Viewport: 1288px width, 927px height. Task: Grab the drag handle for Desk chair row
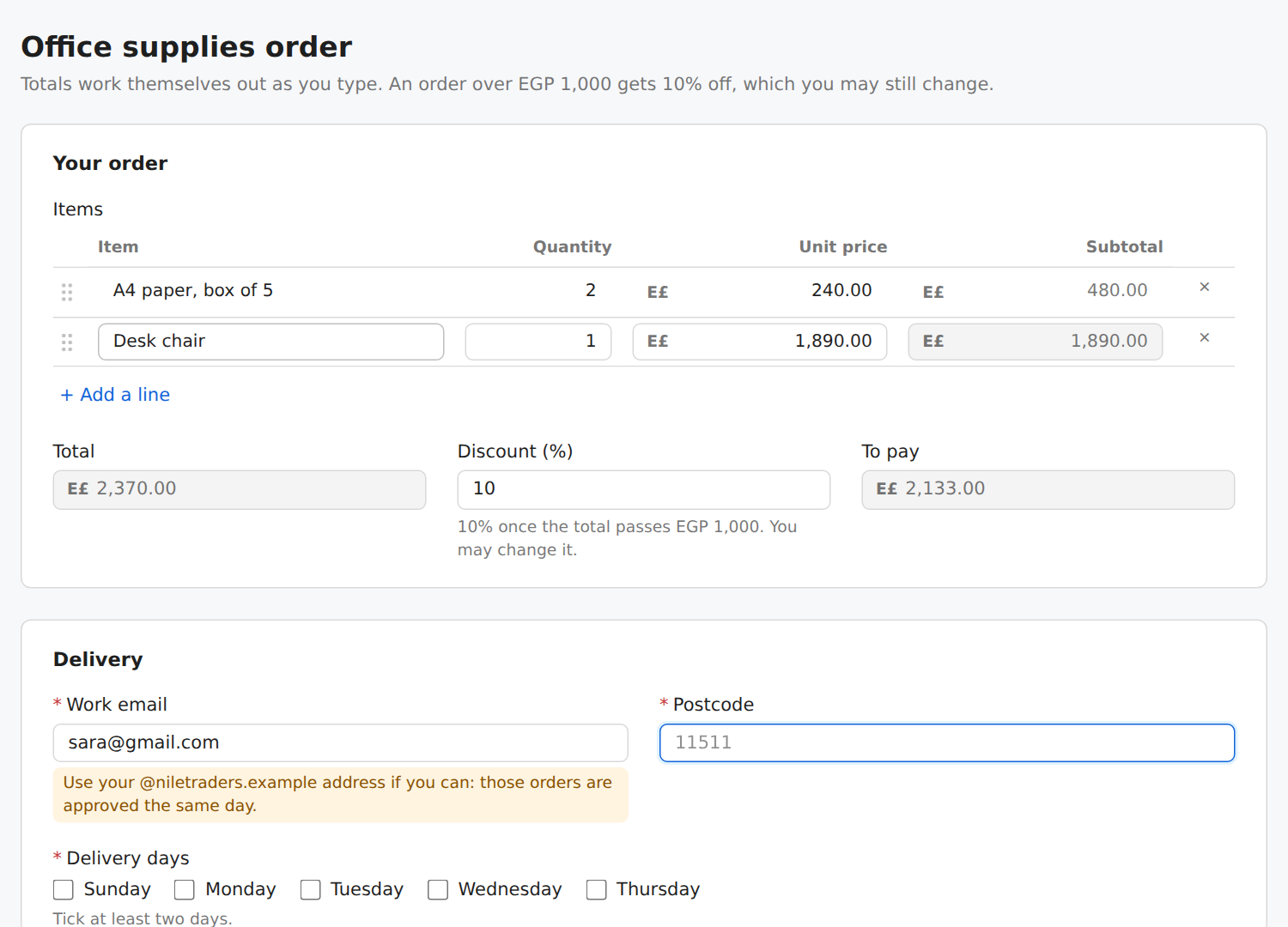(x=67, y=342)
